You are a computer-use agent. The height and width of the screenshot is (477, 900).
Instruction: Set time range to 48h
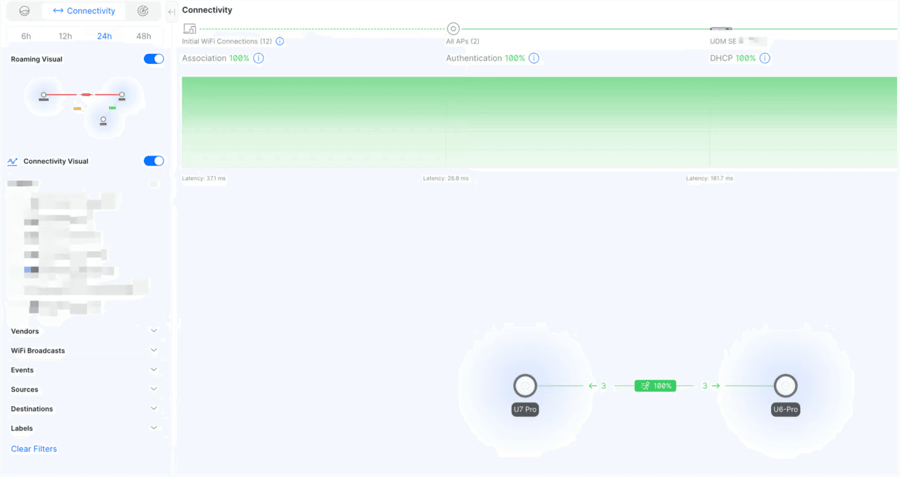[143, 36]
